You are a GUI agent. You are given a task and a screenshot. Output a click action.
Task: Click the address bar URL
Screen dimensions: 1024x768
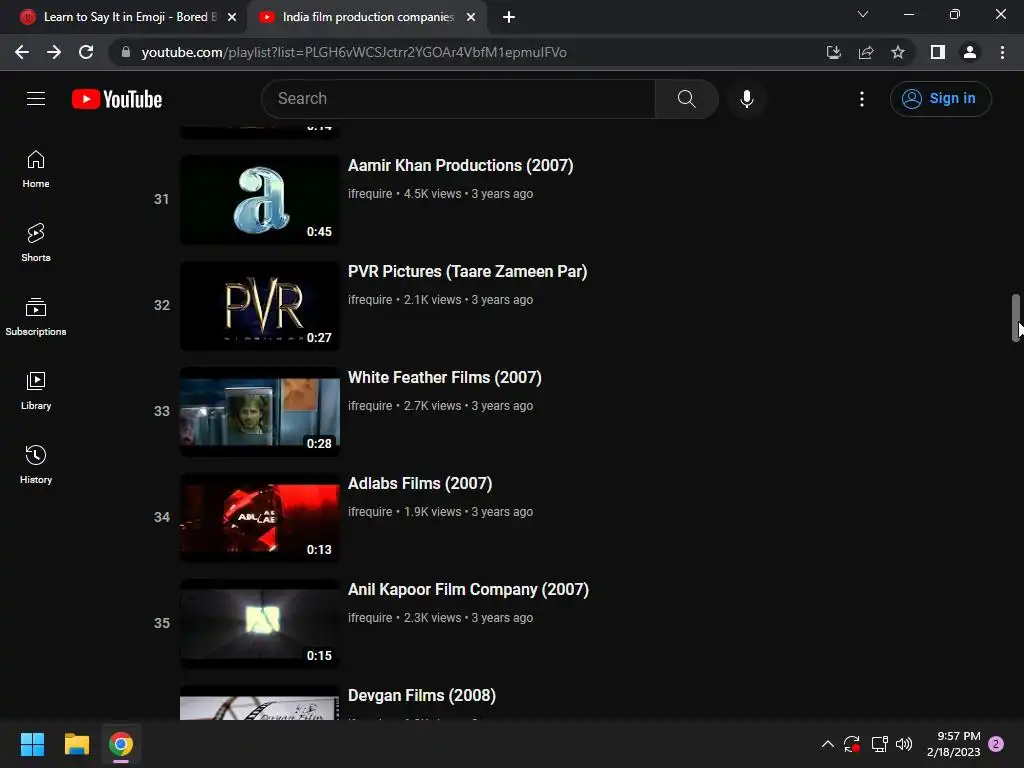[x=354, y=52]
